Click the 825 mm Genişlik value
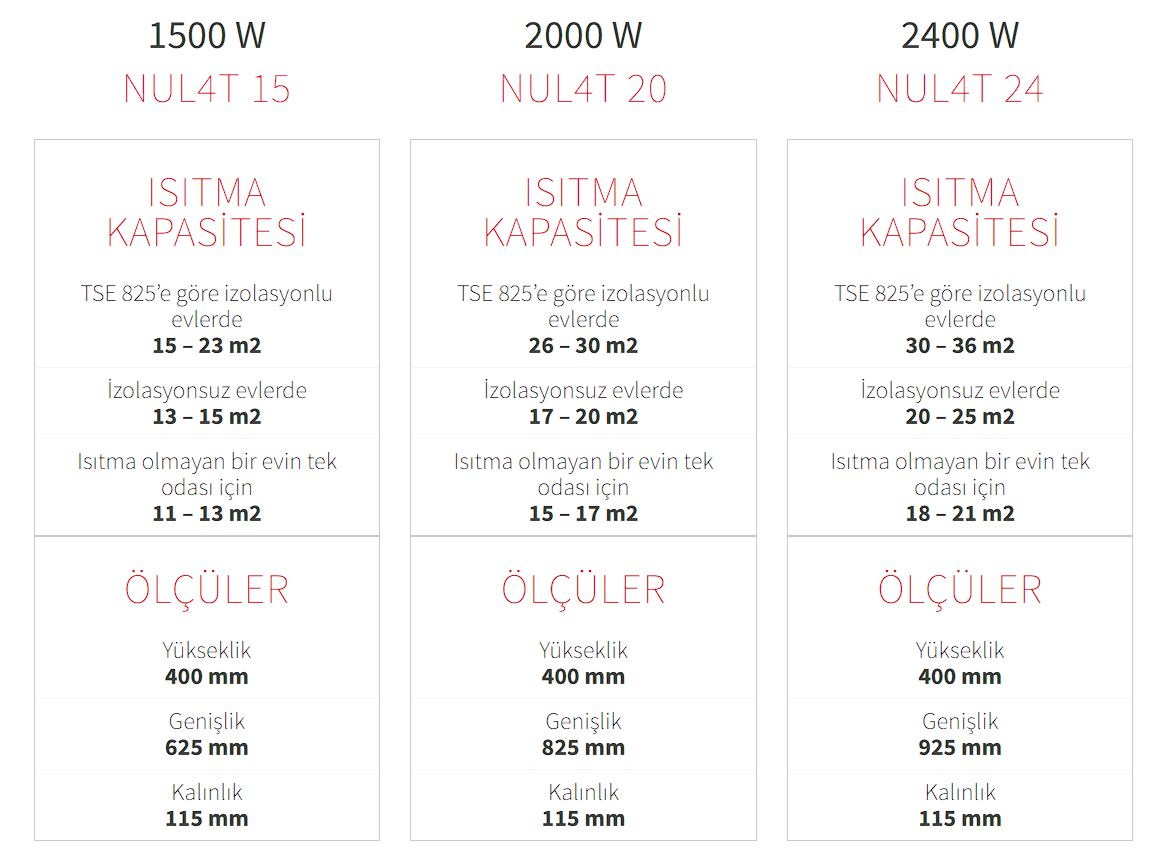 click(x=583, y=748)
